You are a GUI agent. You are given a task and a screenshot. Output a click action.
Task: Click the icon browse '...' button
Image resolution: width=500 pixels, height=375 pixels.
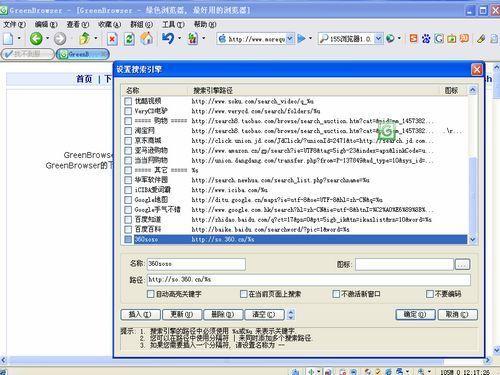462,264
